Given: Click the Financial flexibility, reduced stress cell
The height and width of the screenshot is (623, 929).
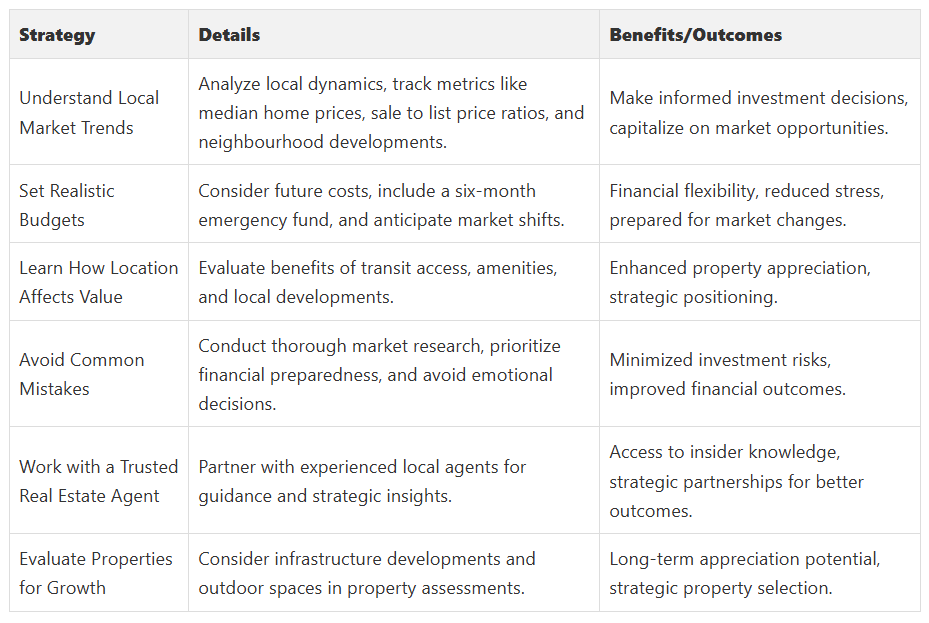Looking at the screenshot, I should click(746, 204).
